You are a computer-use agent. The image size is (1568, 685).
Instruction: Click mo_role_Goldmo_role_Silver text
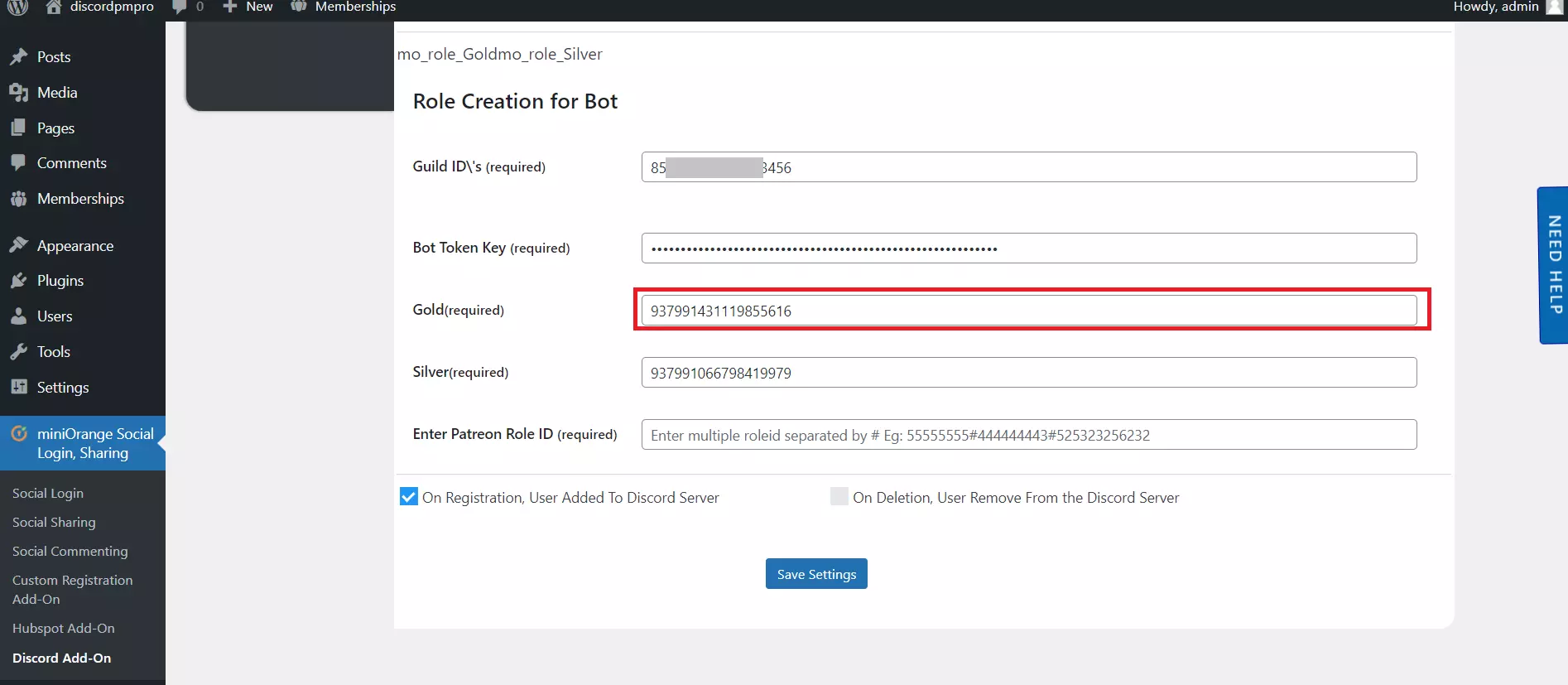(500, 54)
